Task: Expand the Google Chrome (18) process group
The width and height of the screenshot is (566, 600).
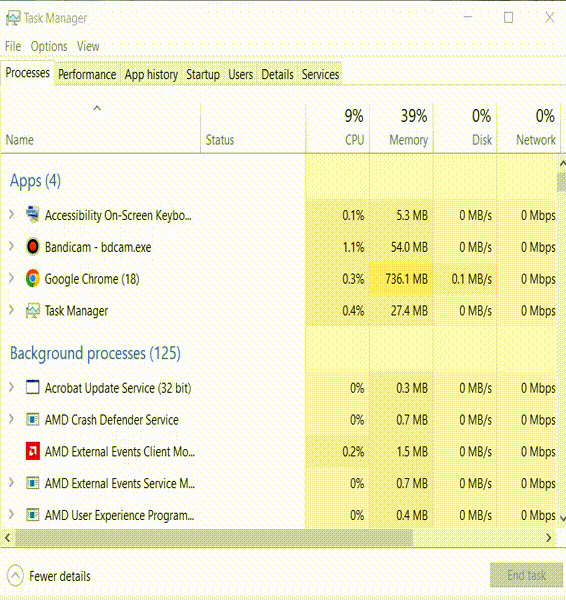Action: (11, 278)
